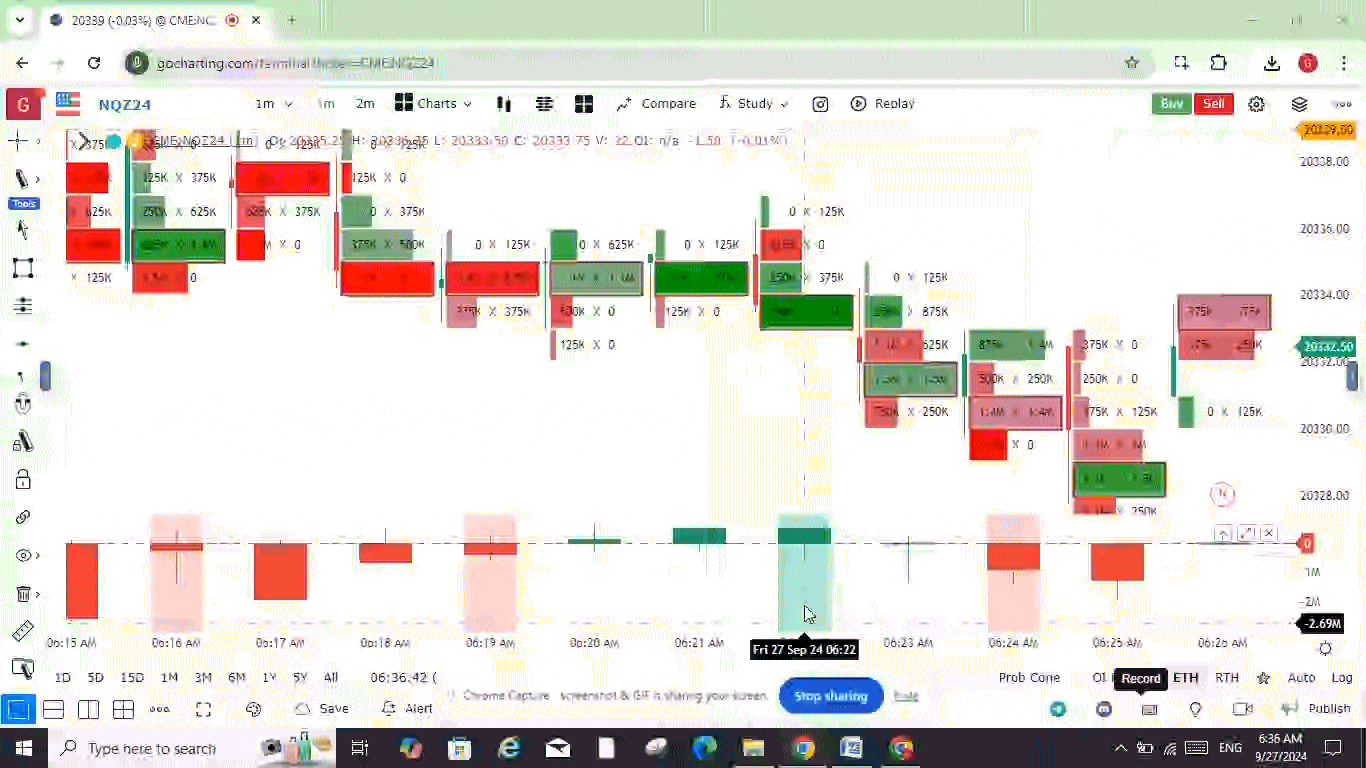Viewport: 1366px width, 768px height.
Task: Select the crosshair cursor tool
Action: click(x=19, y=141)
